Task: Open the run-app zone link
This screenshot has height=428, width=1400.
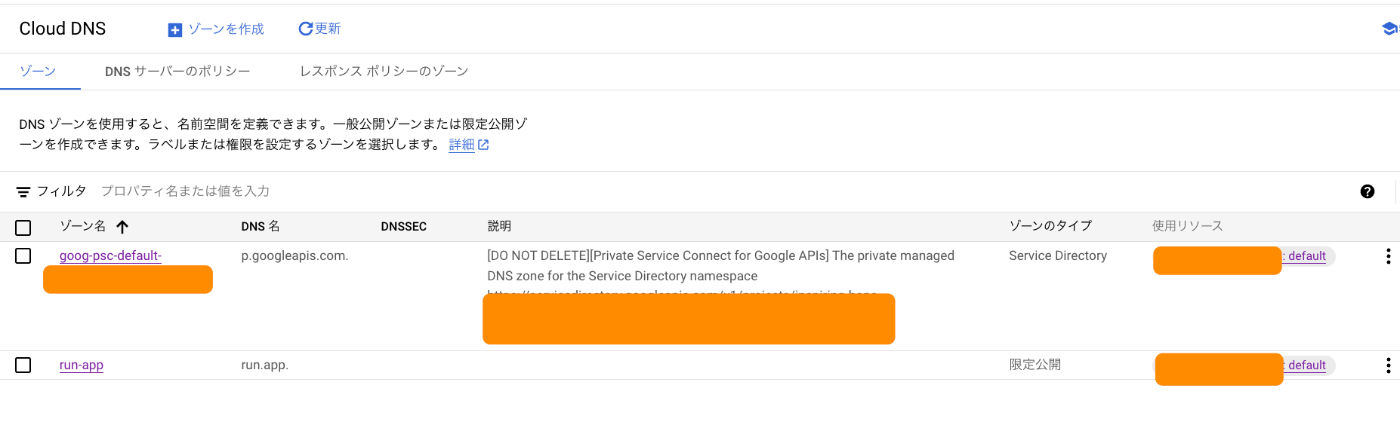Action: 81,365
